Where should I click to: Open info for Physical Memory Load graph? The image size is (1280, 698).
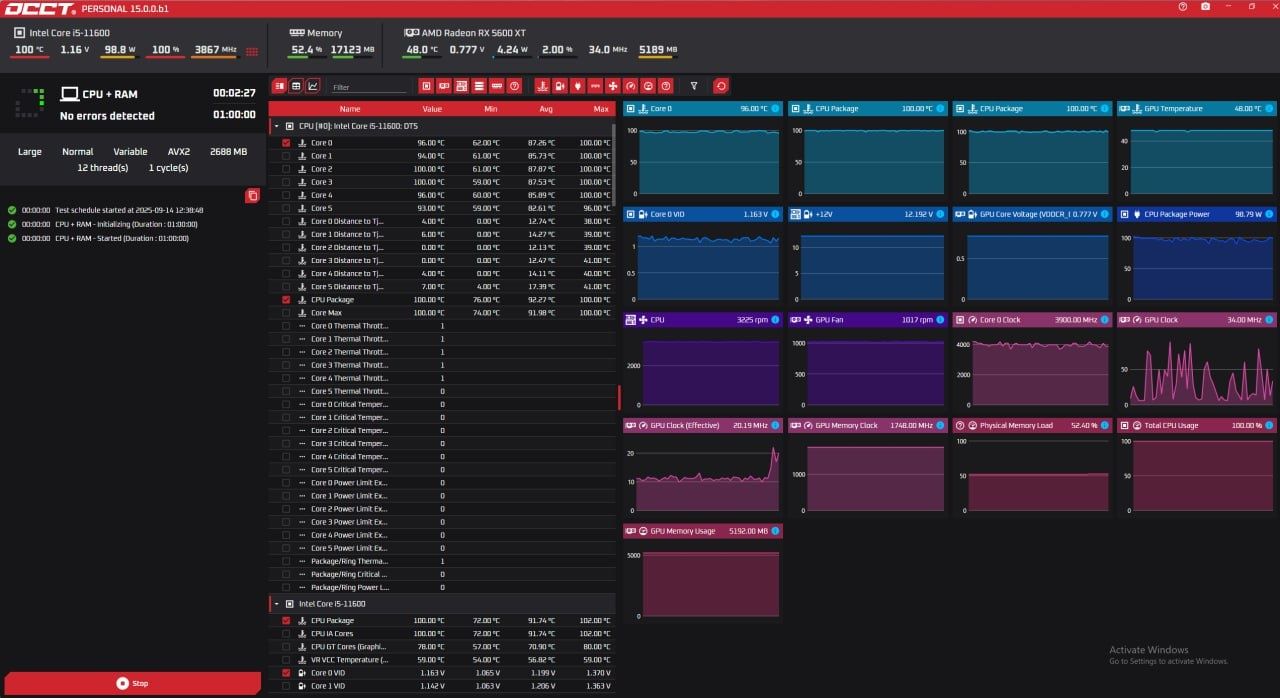1105,425
